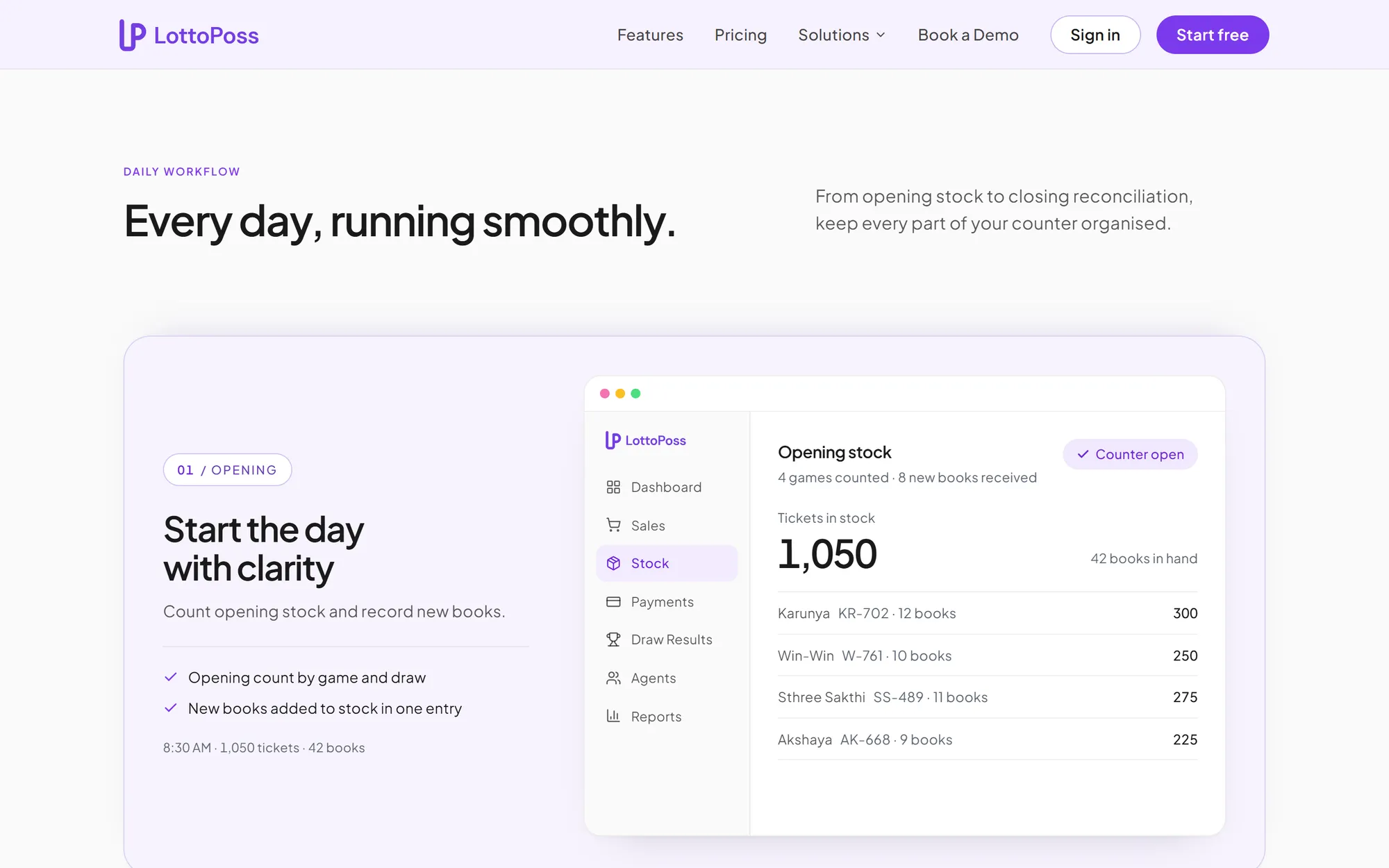Click the Sales cart icon

point(613,526)
